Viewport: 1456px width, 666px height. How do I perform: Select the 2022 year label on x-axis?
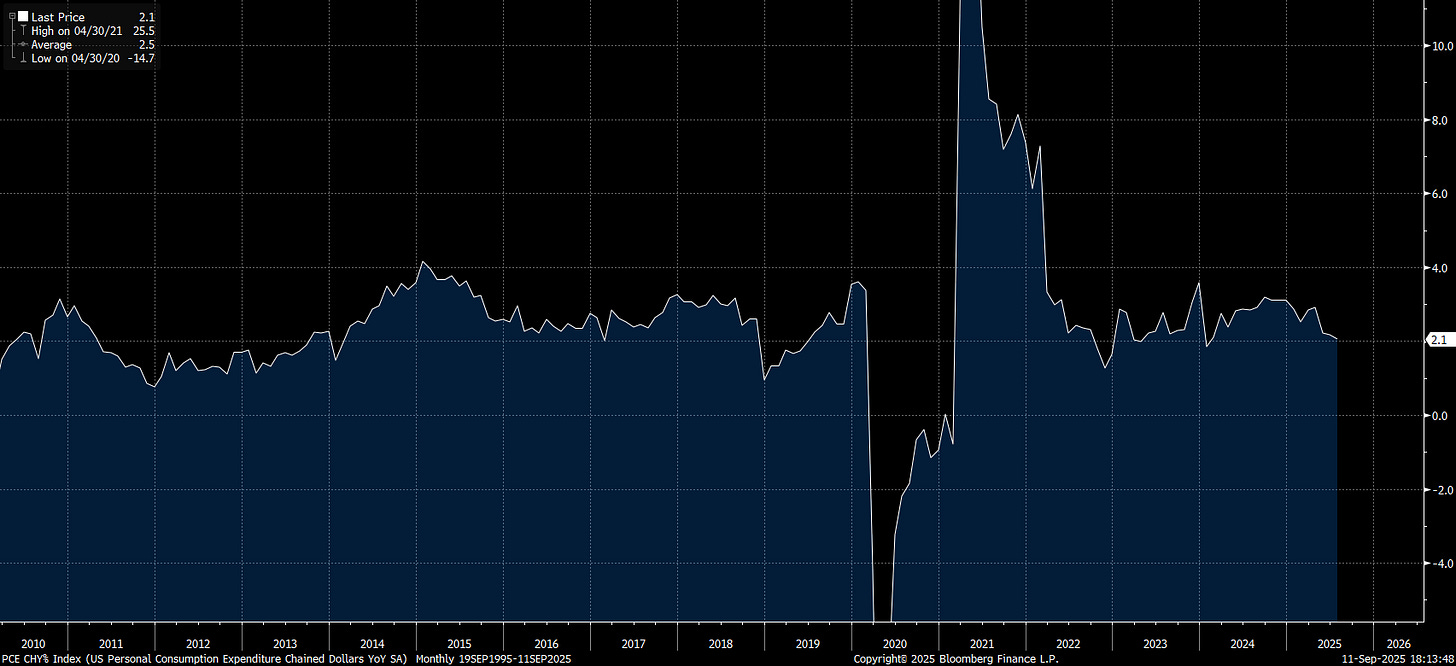[1068, 644]
